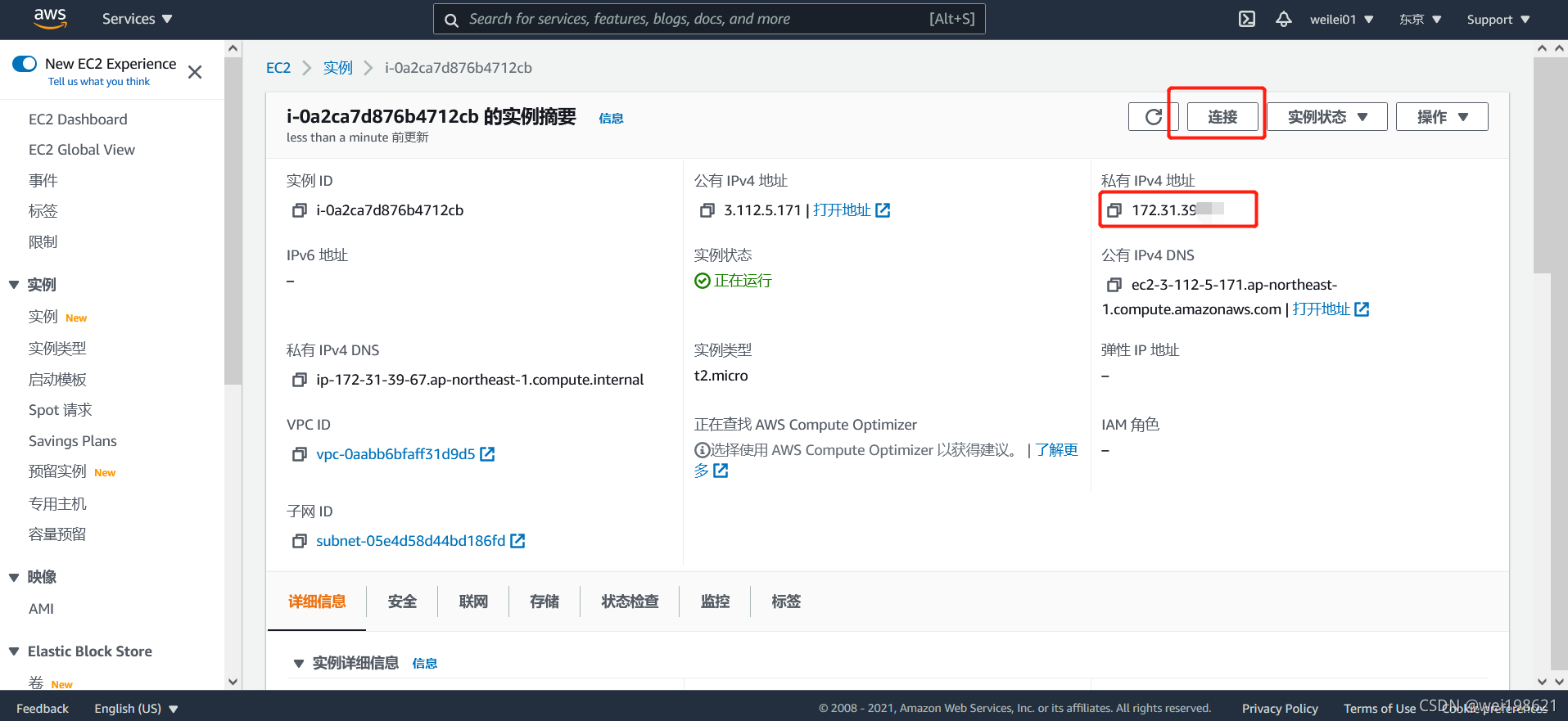This screenshot has height=721, width=1568.
Task: Close the New EC2 Experience banner
Action: pyautogui.click(x=195, y=72)
